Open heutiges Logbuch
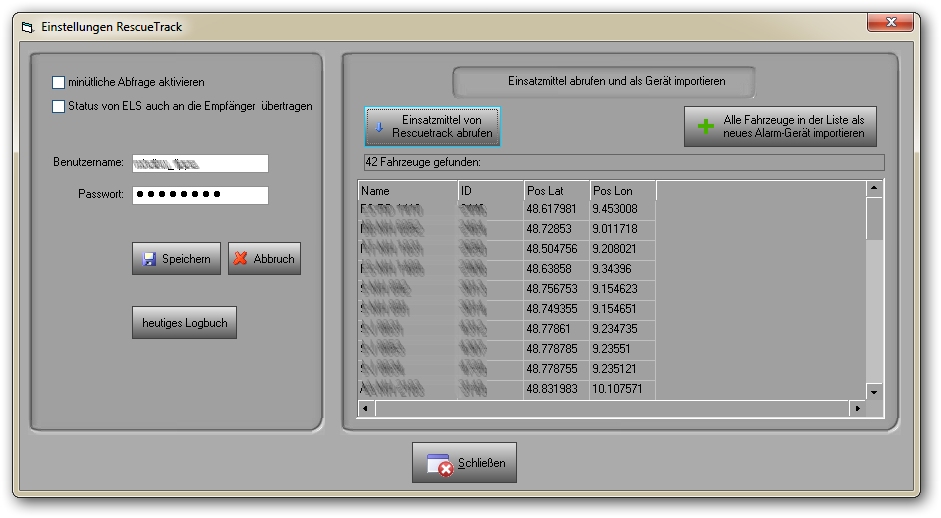This screenshot has width=941, height=518. tap(184, 322)
